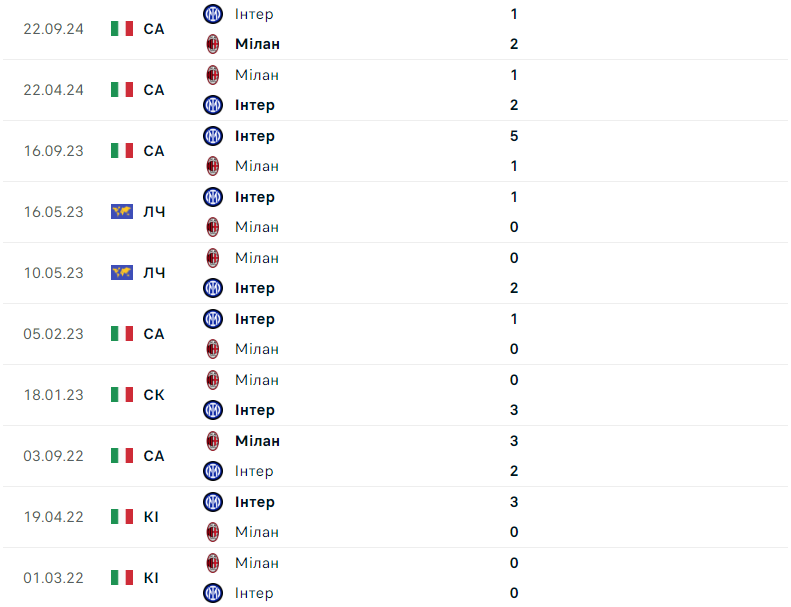Viewport: 791px width, 607px height.
Task: Open the Мілан team link in the 22.09.24 match
Action: click(257, 44)
